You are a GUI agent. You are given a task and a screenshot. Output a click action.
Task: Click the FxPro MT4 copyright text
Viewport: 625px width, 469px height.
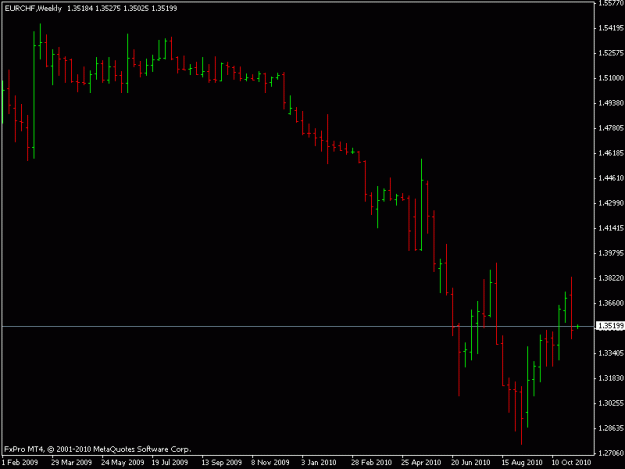tap(98, 449)
